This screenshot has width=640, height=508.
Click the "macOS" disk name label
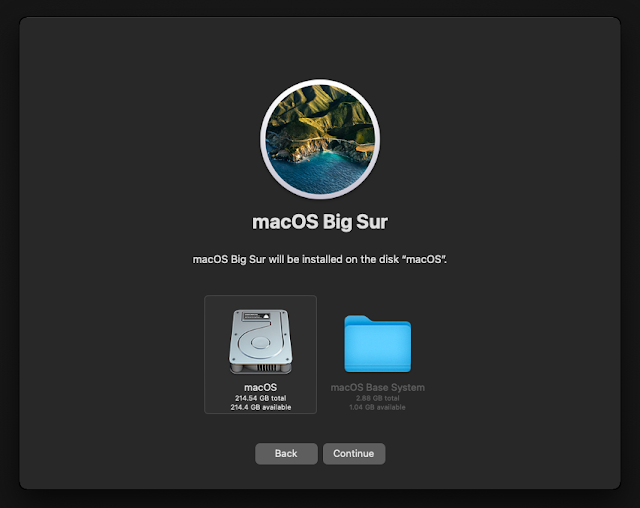click(x=260, y=387)
